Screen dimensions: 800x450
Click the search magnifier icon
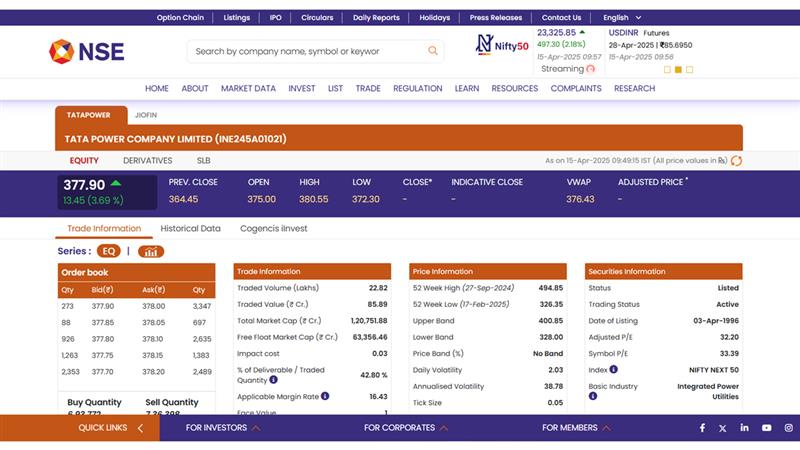433,51
